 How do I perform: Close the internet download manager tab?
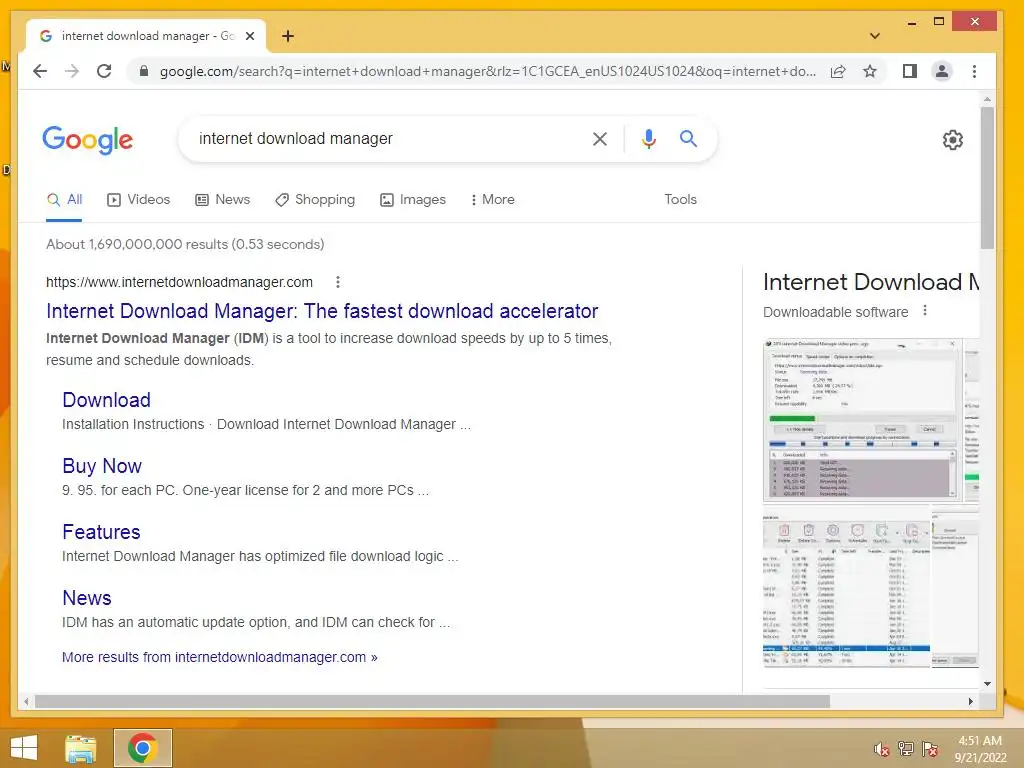coord(249,36)
